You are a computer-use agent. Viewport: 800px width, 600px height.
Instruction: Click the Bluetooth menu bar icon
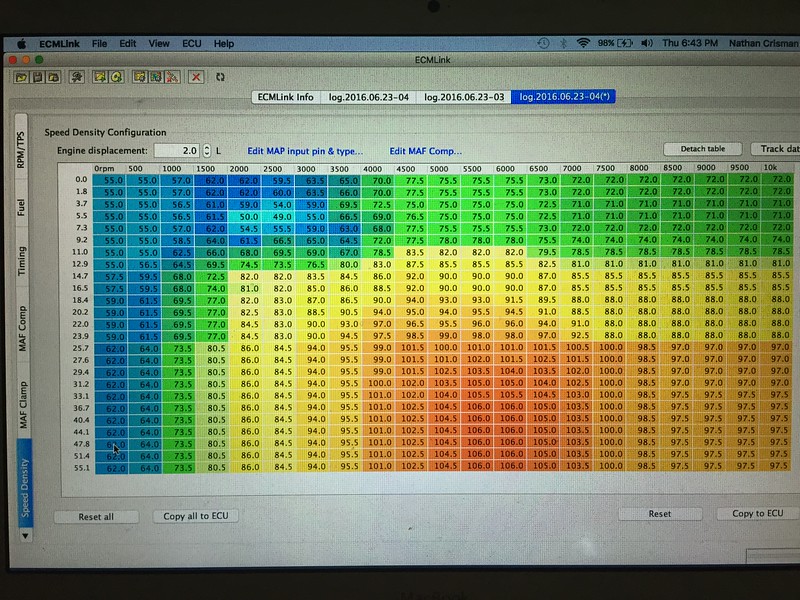tap(563, 43)
